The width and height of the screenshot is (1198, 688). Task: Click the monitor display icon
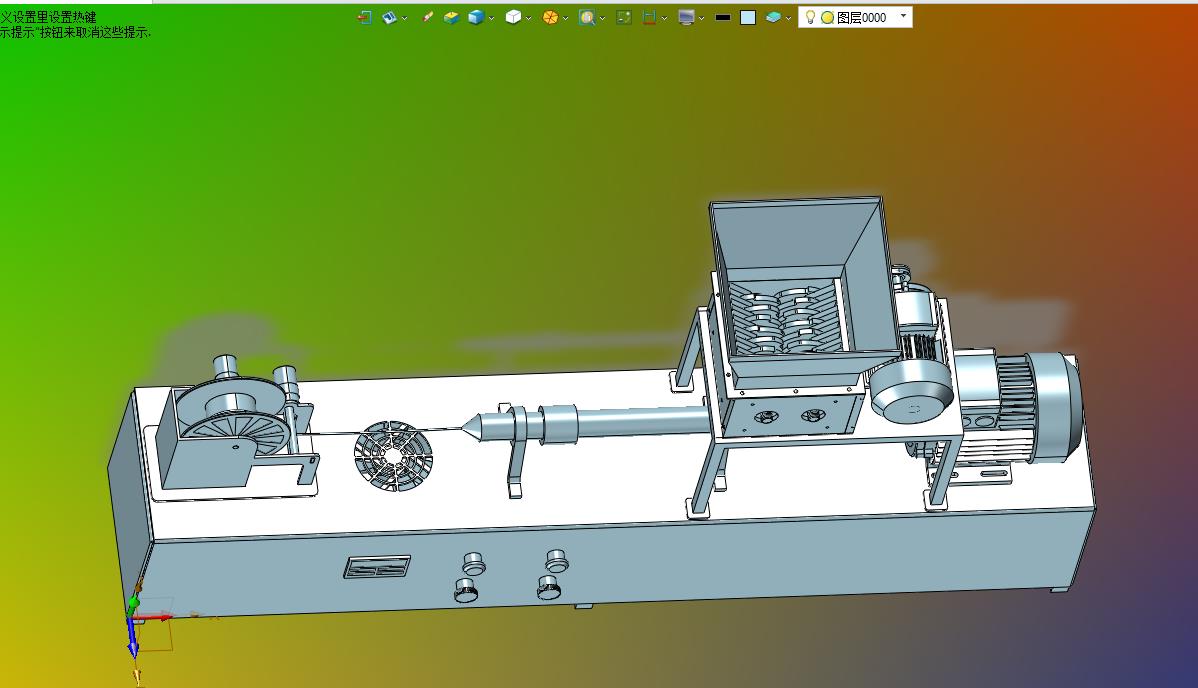coord(686,17)
